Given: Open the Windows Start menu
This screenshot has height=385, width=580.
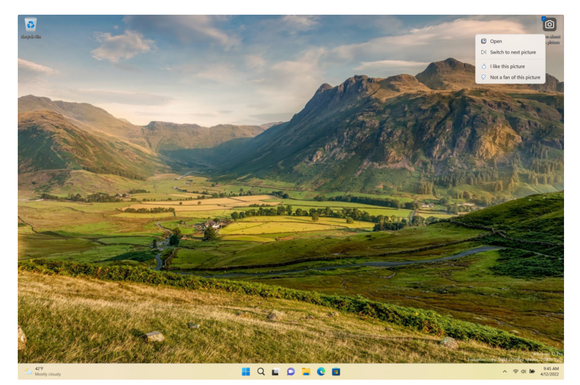Looking at the screenshot, I should coord(246,372).
